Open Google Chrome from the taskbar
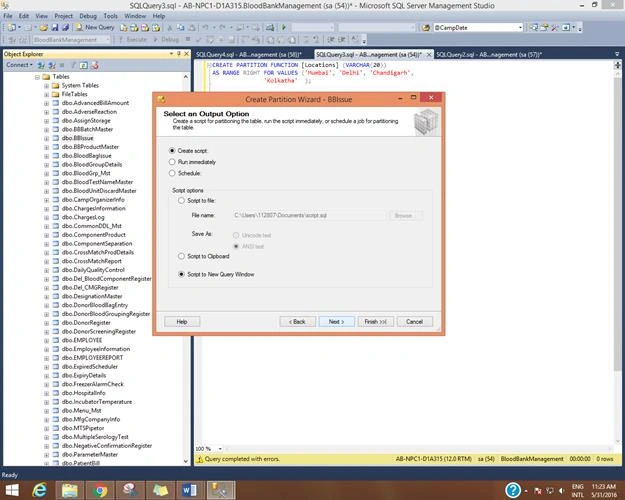This screenshot has height=500, width=625. (x=100, y=490)
